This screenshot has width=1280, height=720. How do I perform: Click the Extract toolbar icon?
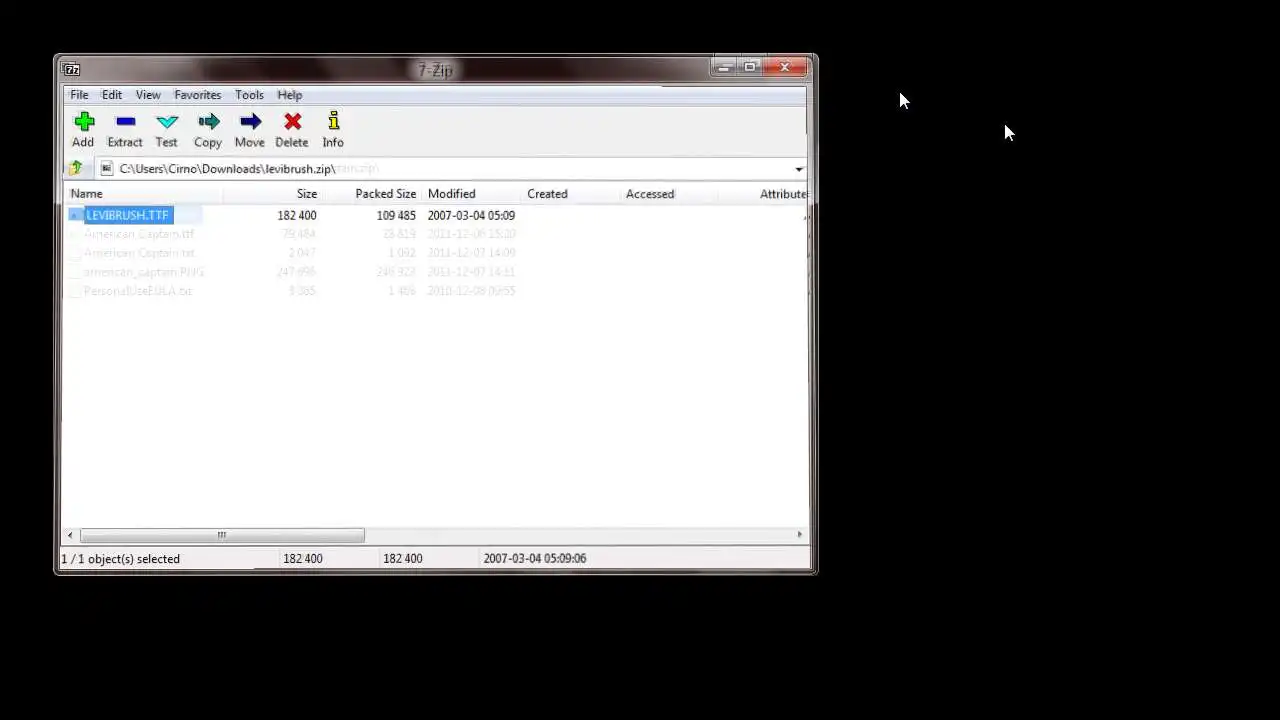pos(125,129)
